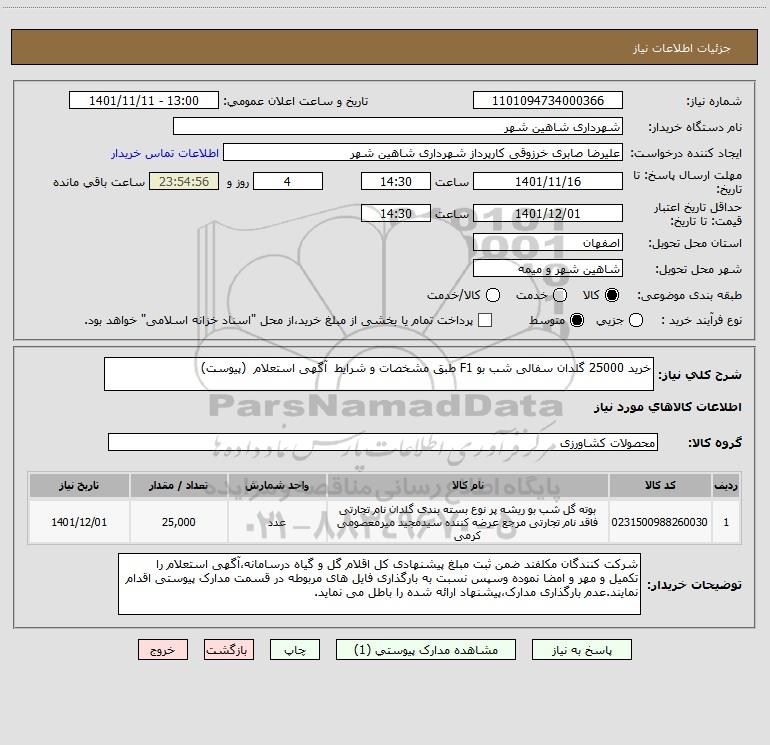Click the واحد شمارش column header
This screenshot has width=770, height=745.
point(277,486)
